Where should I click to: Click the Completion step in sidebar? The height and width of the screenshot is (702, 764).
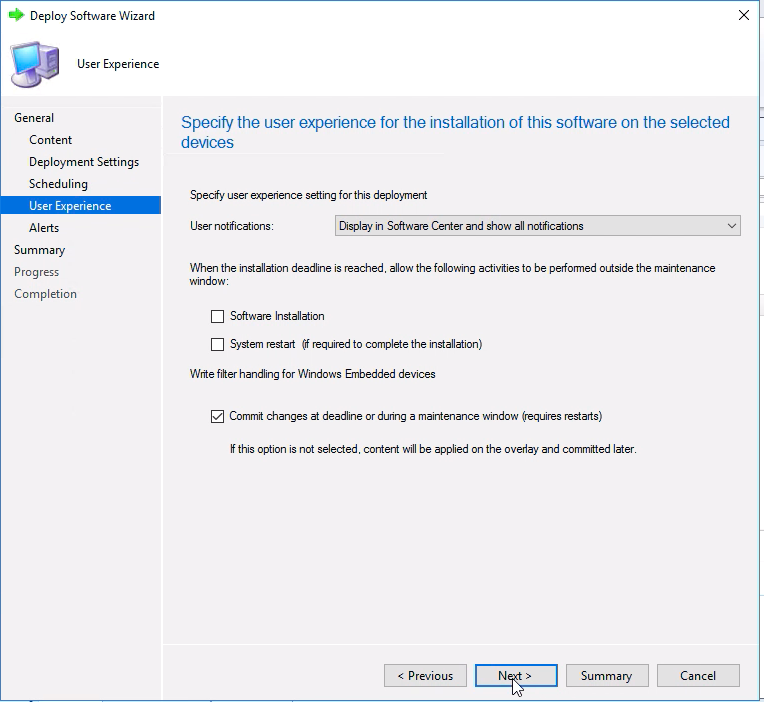pos(45,294)
